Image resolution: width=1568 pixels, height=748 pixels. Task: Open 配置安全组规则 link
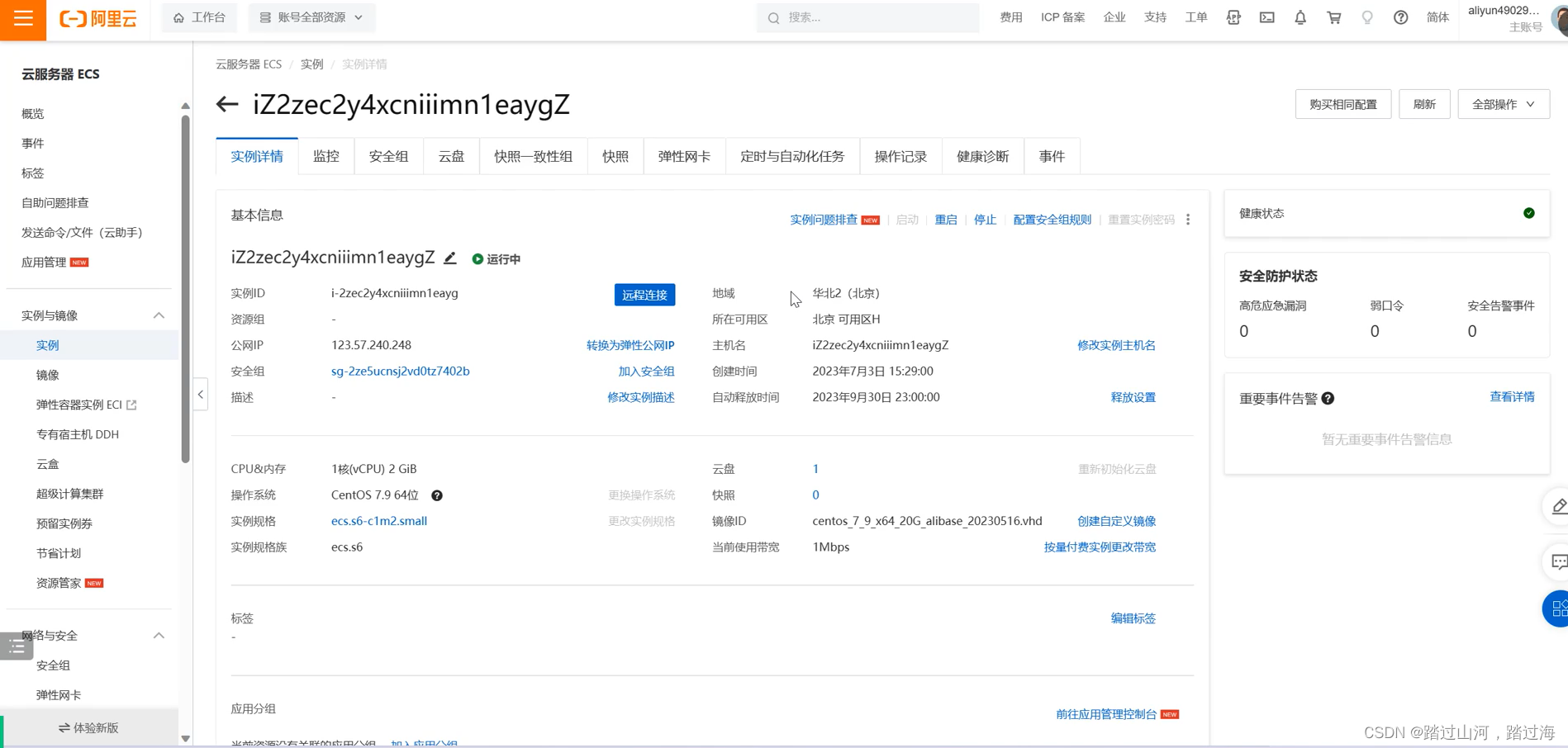tap(1052, 220)
